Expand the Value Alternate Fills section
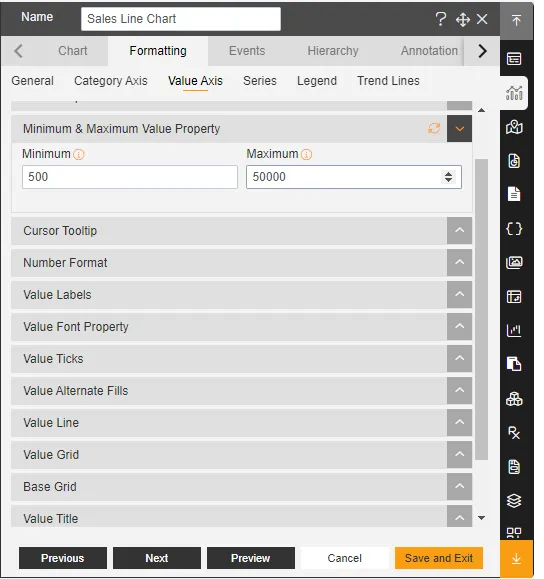The image size is (544, 579). (x=459, y=391)
